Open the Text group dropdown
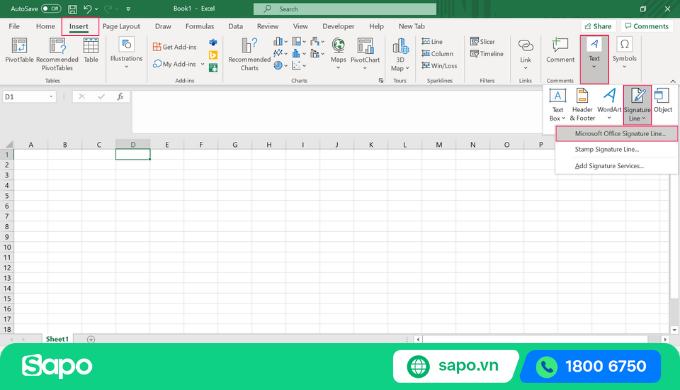The image size is (680, 390). 594,59
